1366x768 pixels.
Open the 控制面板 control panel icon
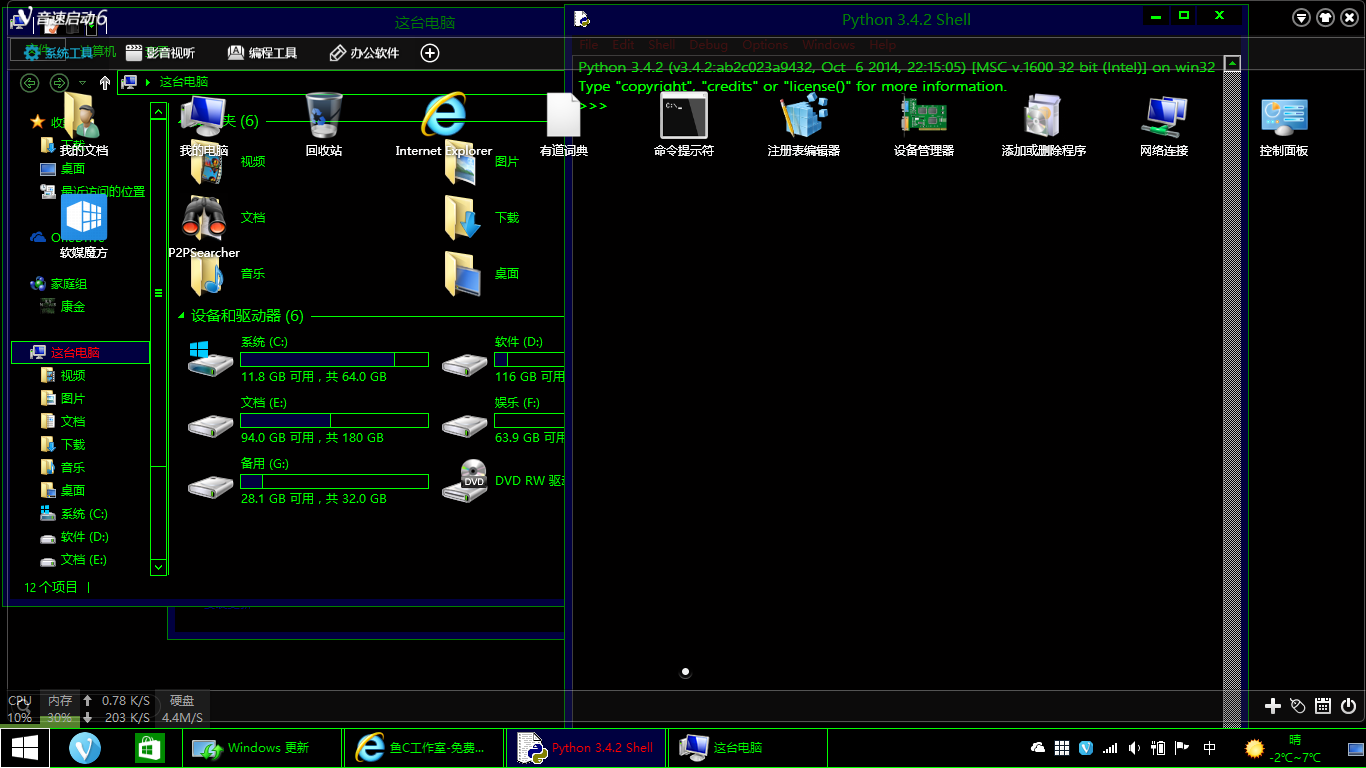[x=1284, y=125]
